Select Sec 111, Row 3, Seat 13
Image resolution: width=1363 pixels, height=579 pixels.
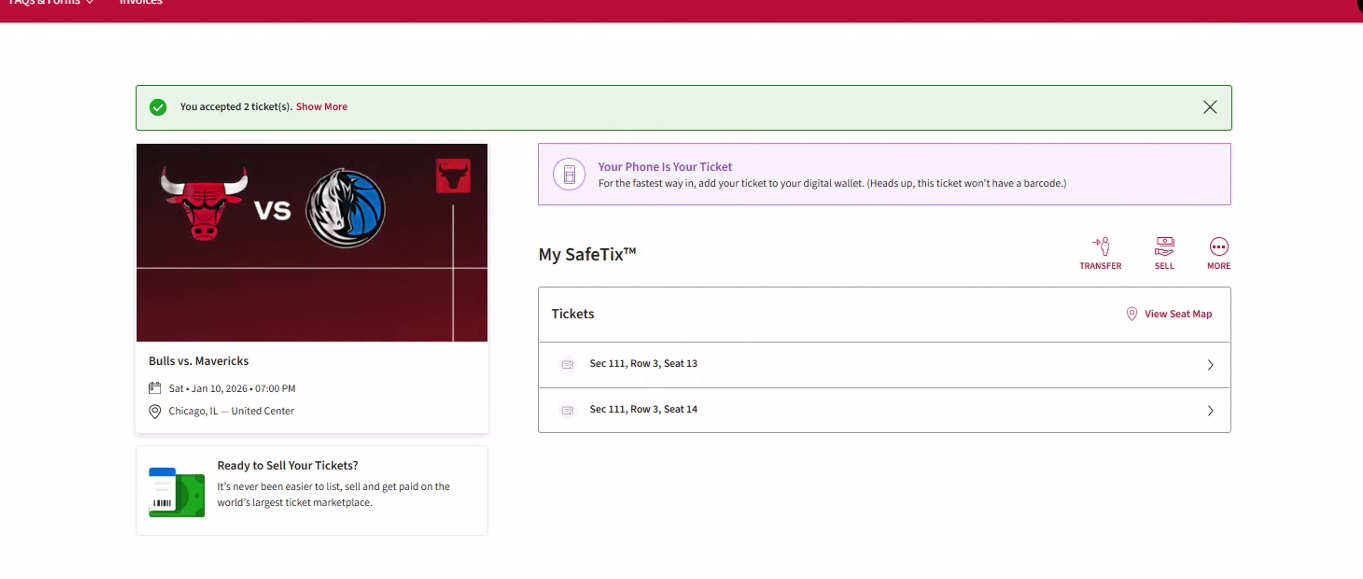[884, 365]
